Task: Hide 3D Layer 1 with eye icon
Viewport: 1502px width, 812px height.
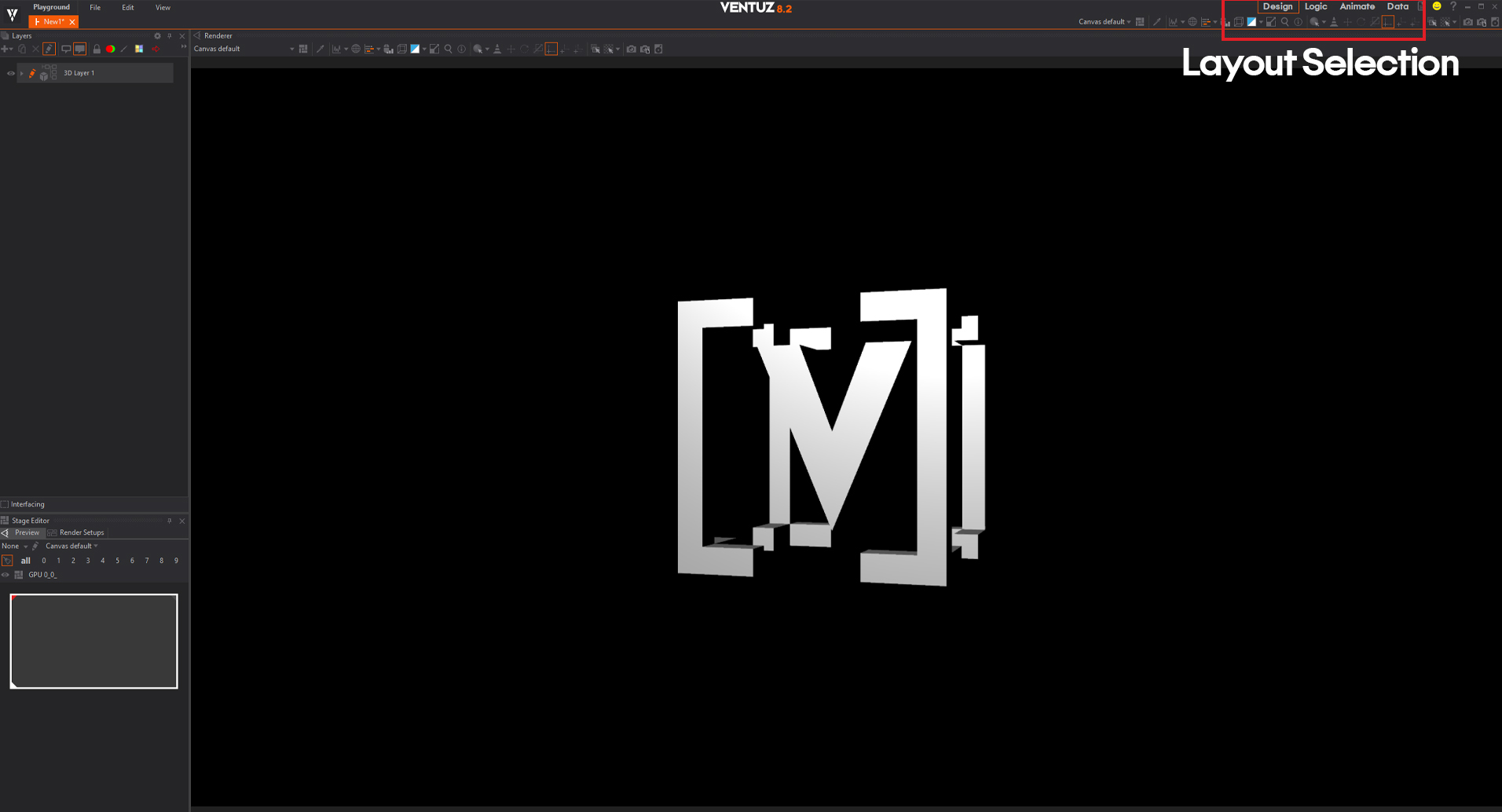Action: (11, 73)
